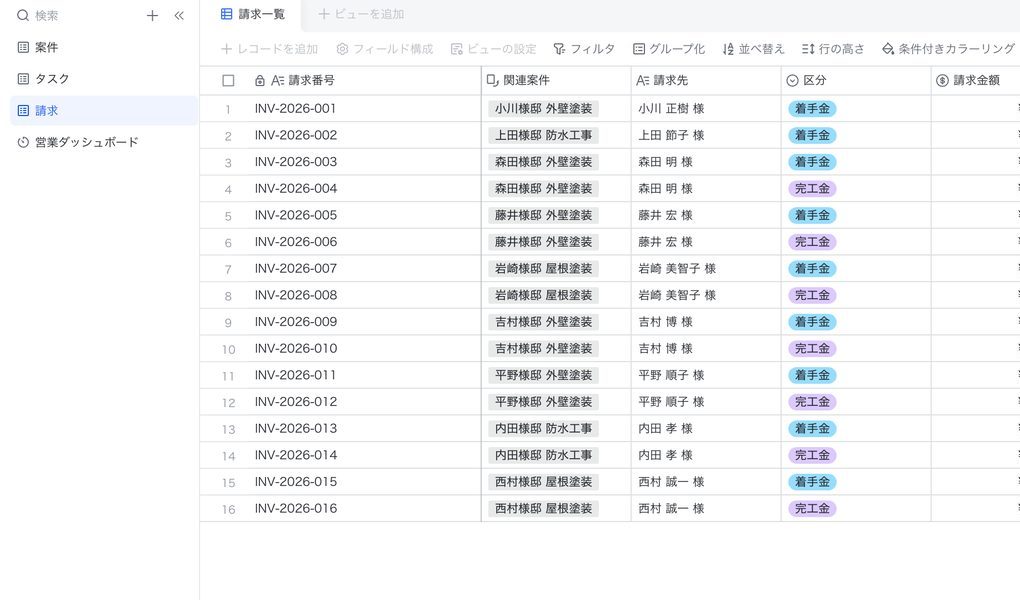The image size is (1020, 600).
Task: Select 西村 誠一 様 in INV-2026-015 row
Action: click(706, 482)
